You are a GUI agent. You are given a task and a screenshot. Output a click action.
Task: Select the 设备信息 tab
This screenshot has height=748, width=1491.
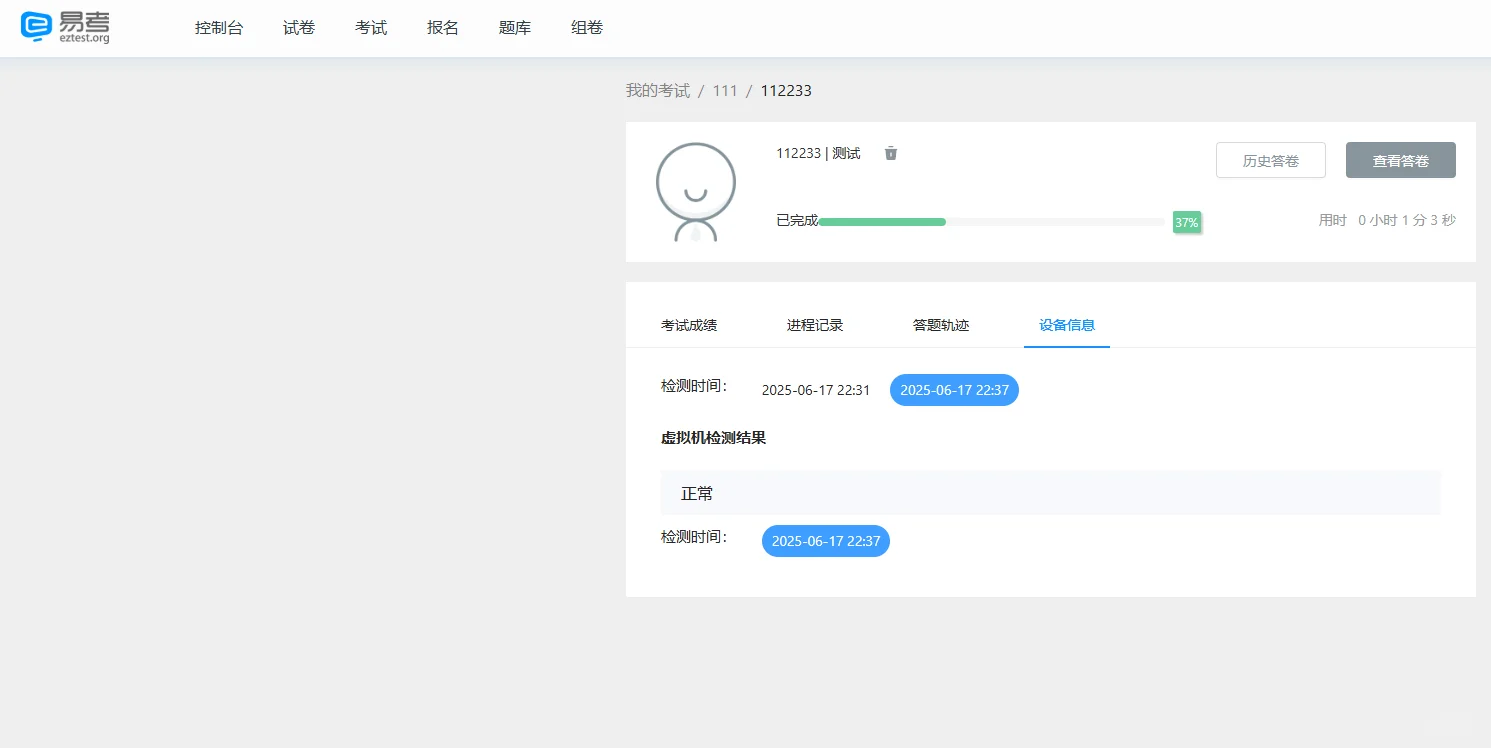[x=1067, y=324]
